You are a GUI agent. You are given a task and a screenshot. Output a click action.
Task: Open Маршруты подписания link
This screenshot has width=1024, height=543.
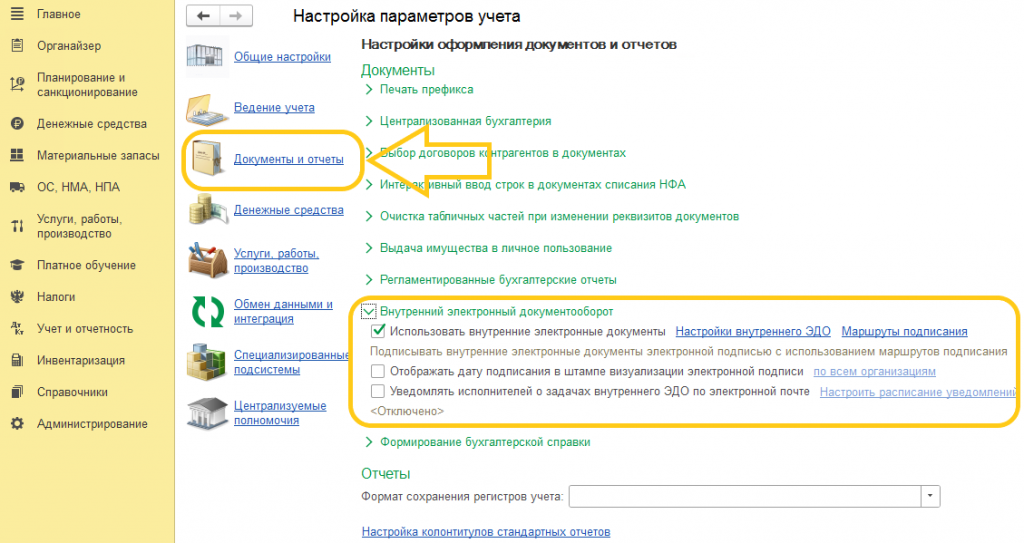904,331
